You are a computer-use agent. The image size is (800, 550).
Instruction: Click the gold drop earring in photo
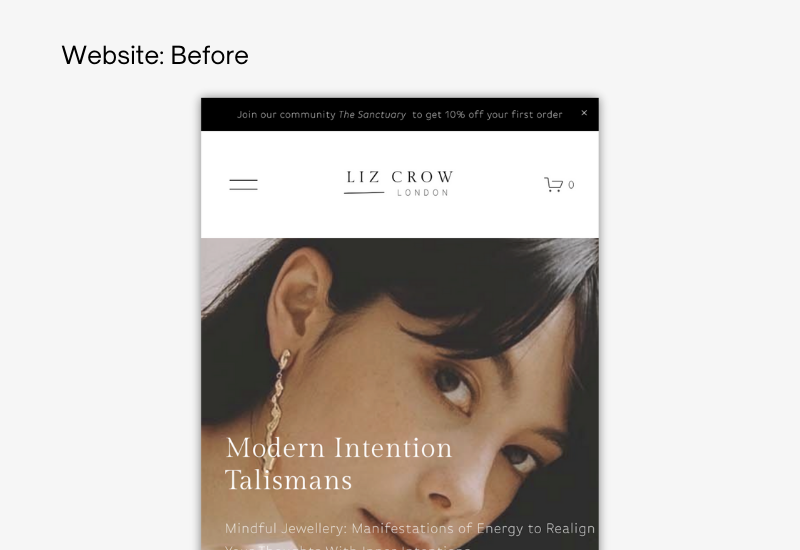(x=278, y=409)
